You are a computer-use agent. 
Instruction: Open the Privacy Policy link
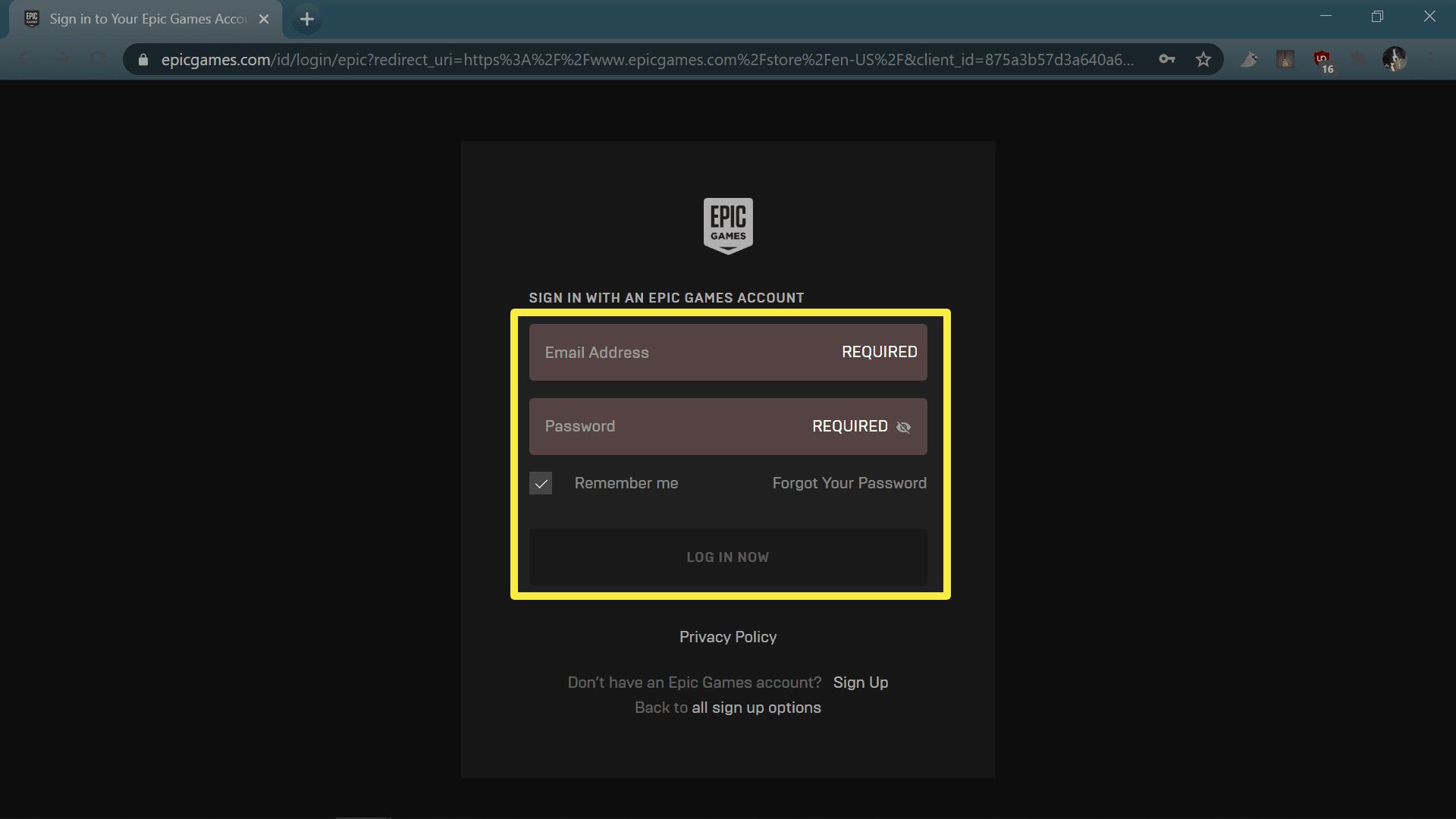(x=728, y=637)
